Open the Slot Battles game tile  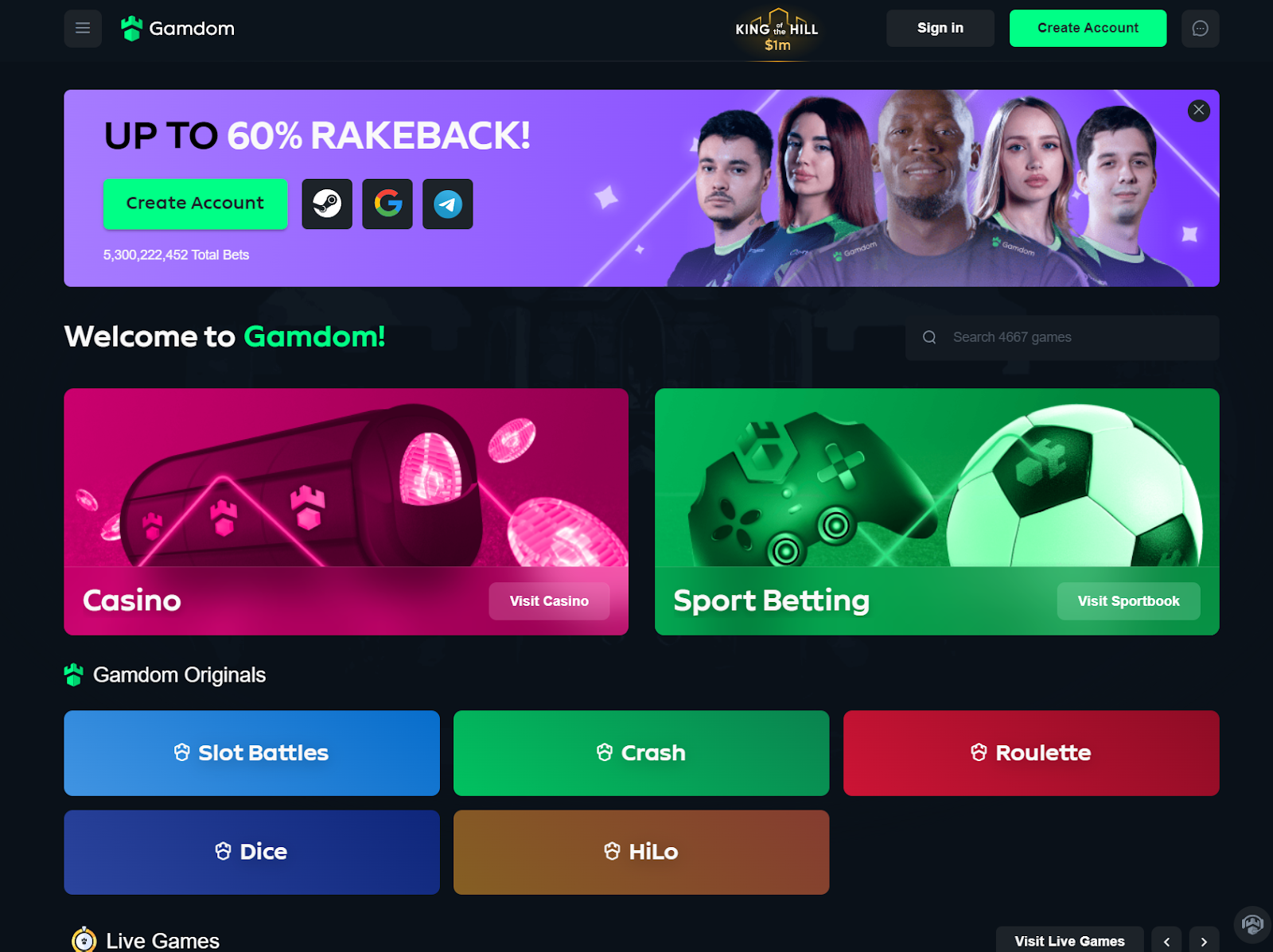(251, 753)
